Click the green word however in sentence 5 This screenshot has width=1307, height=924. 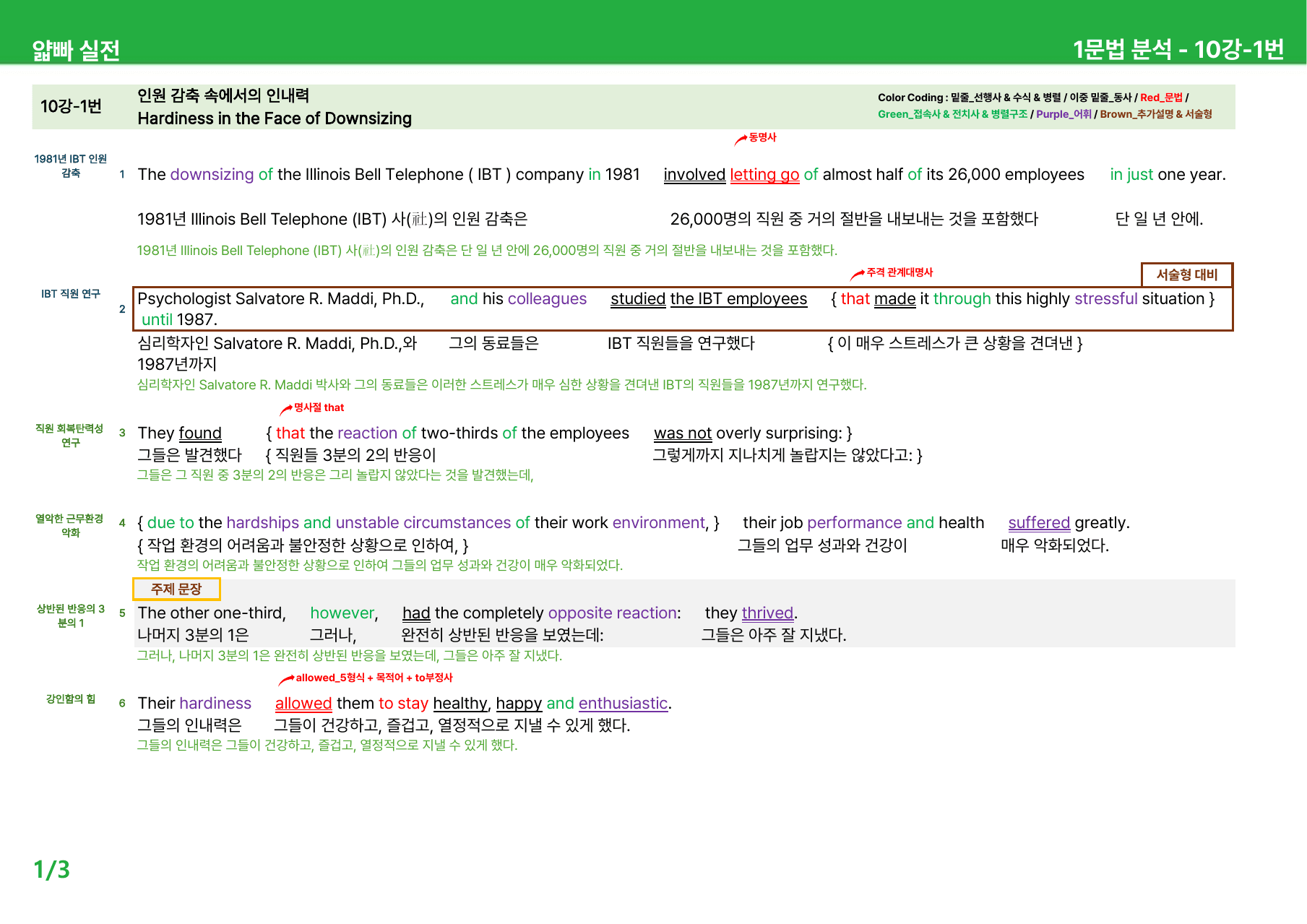[x=342, y=613]
